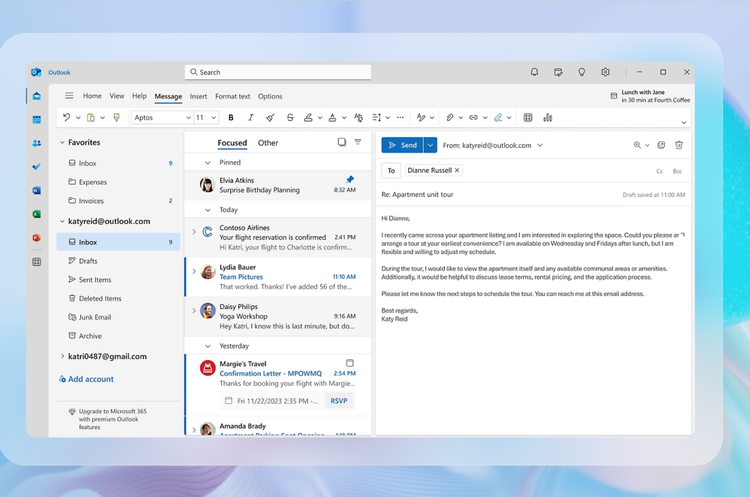Toggle Italic formatting

(x=250, y=117)
